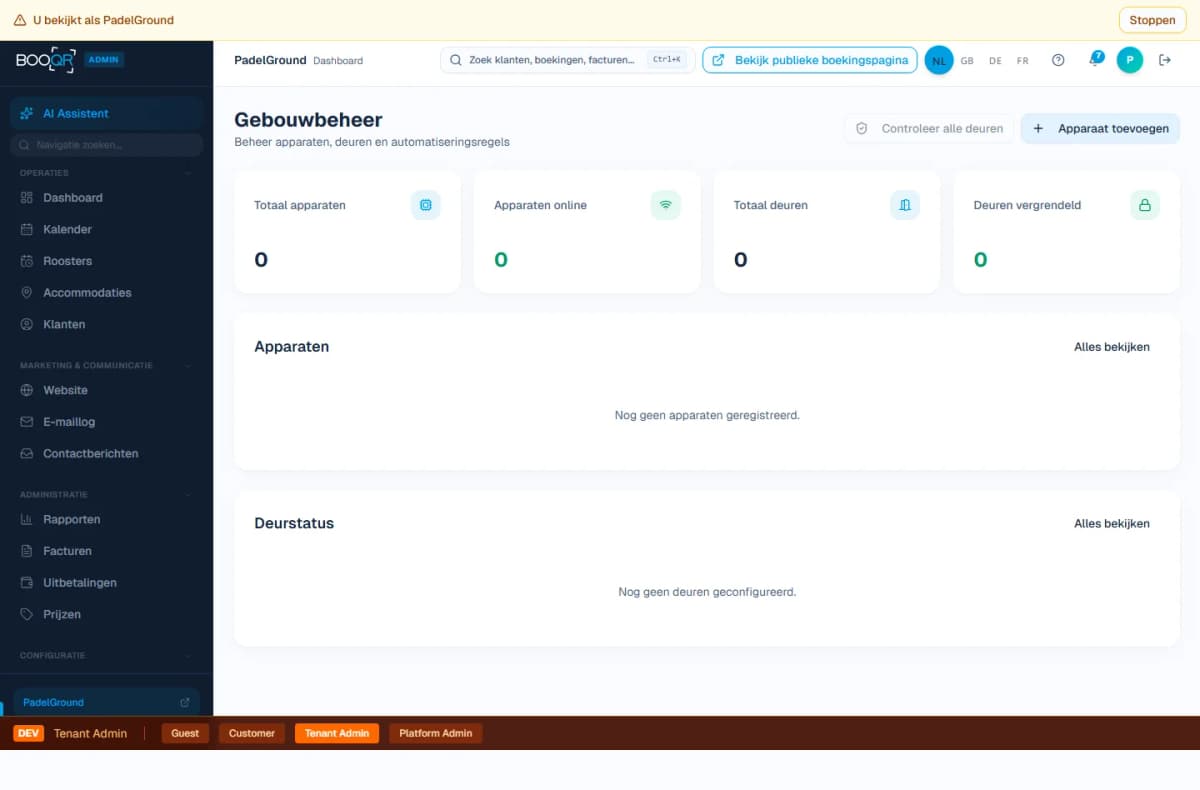Viewport: 1200px width, 790px height.
Task: Open Kalender in the sidebar
Action: (x=67, y=229)
